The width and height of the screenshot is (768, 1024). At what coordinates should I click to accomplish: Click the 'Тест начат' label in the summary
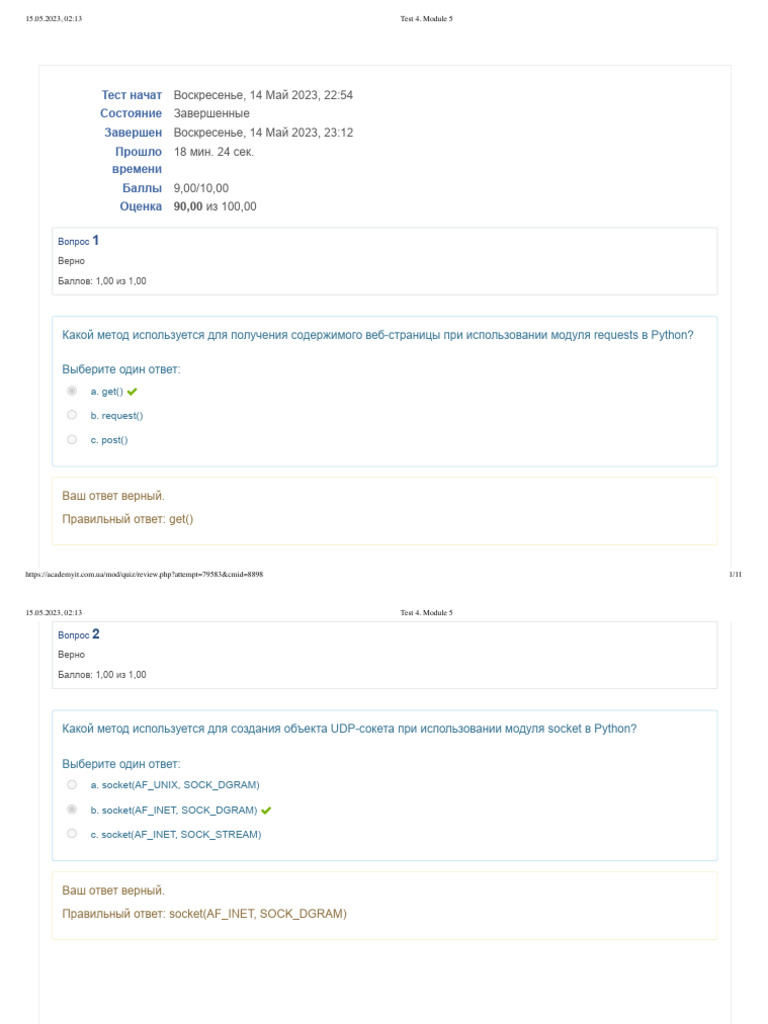[131, 95]
